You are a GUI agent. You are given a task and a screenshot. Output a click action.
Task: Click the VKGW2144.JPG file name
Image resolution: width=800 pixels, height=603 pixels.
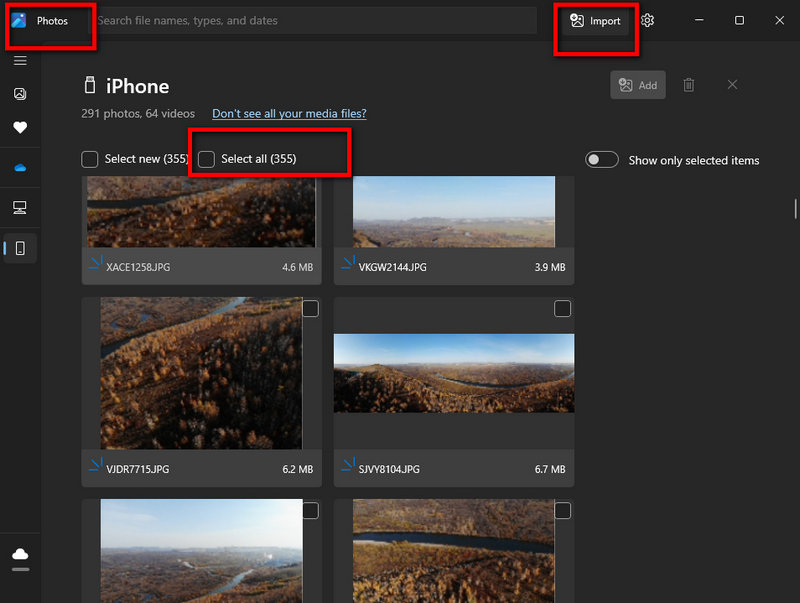392,267
